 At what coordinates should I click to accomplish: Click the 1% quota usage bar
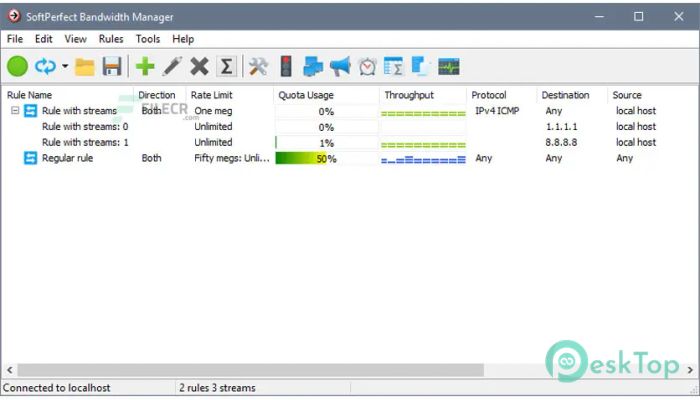326,143
